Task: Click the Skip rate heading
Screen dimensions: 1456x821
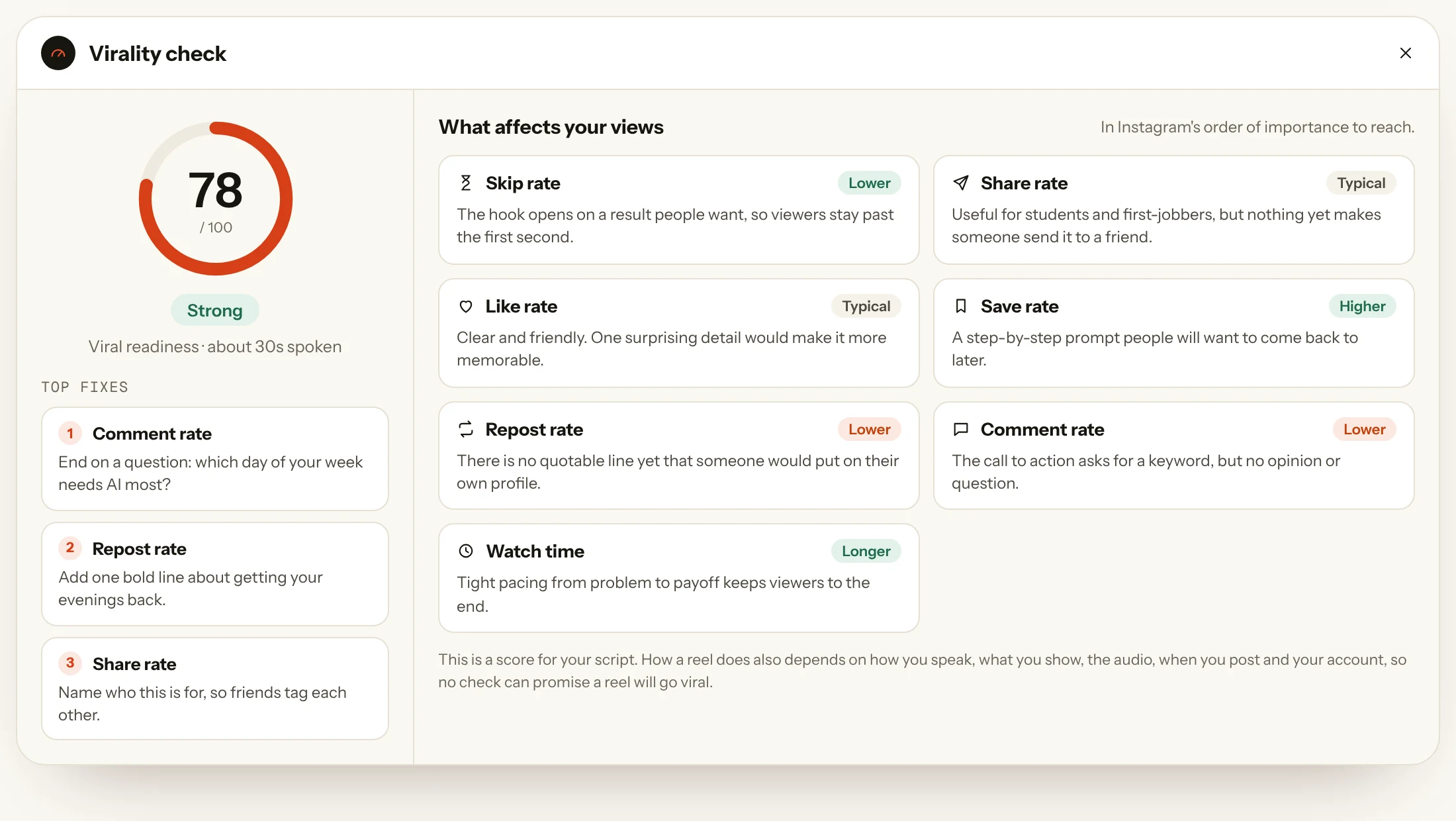Action: tap(523, 183)
